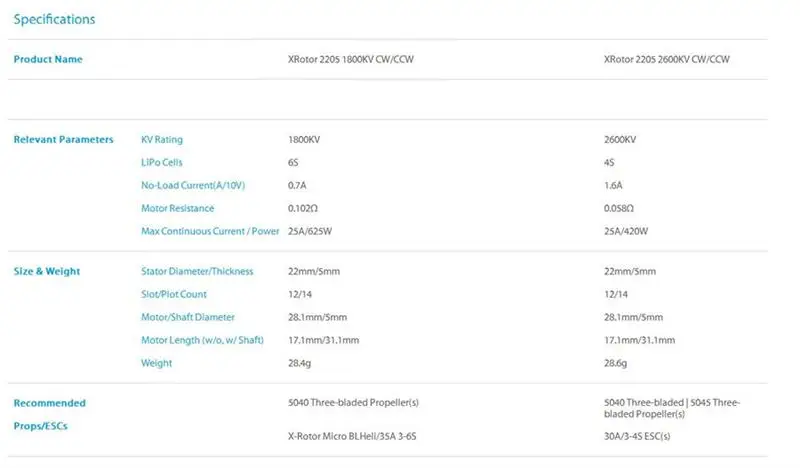This screenshot has height=468, width=800.
Task: Select the 4S LiPo cells value
Action: [609, 162]
